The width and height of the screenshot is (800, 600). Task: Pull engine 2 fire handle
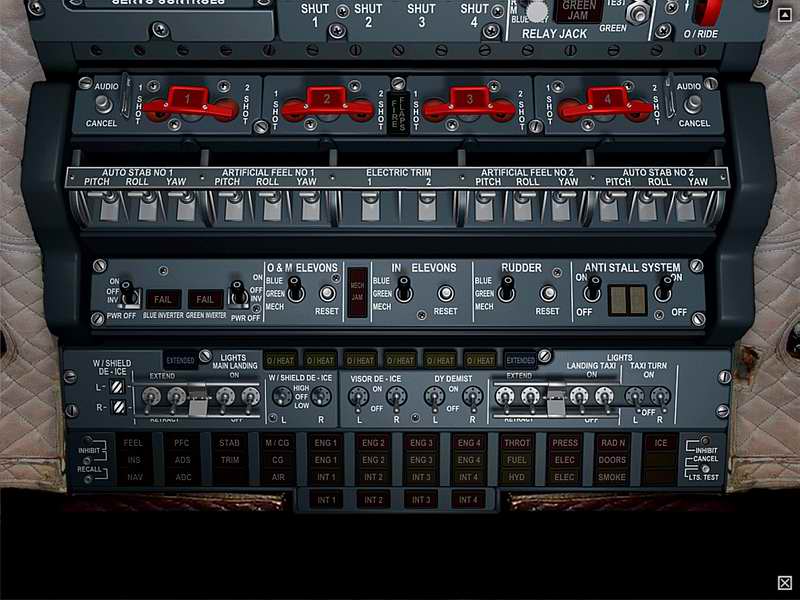click(327, 104)
